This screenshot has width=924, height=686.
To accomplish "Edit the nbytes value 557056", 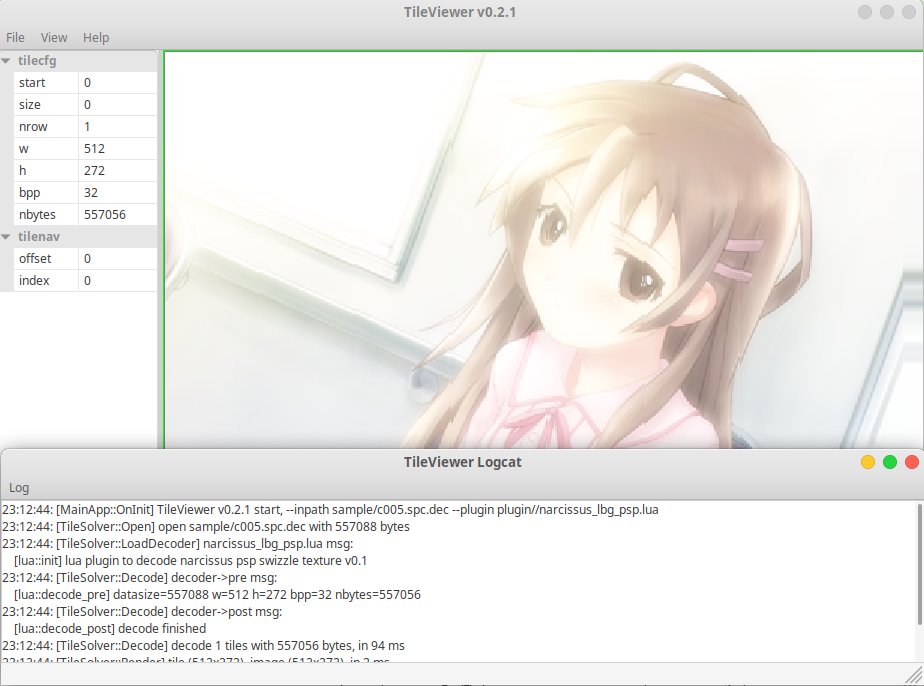I will (118, 215).
